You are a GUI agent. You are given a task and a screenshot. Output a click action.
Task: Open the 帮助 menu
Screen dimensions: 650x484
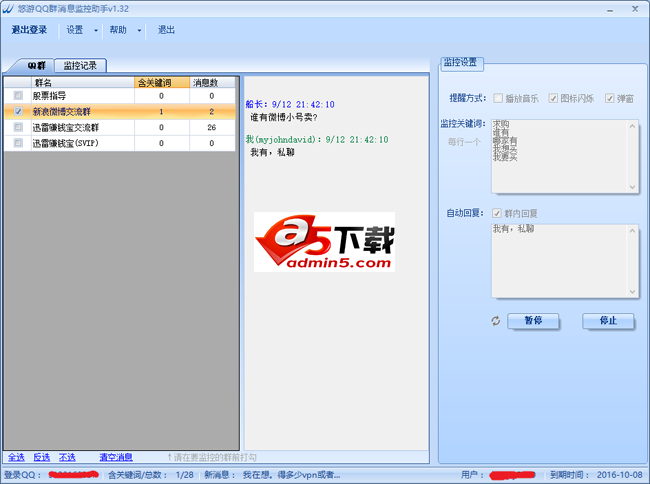[x=118, y=30]
